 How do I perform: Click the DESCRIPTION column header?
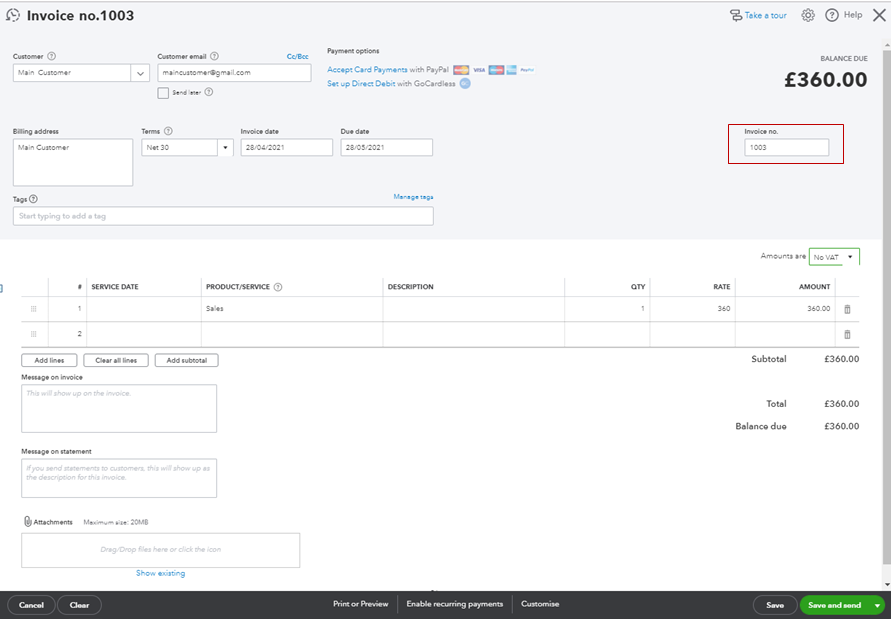point(410,287)
